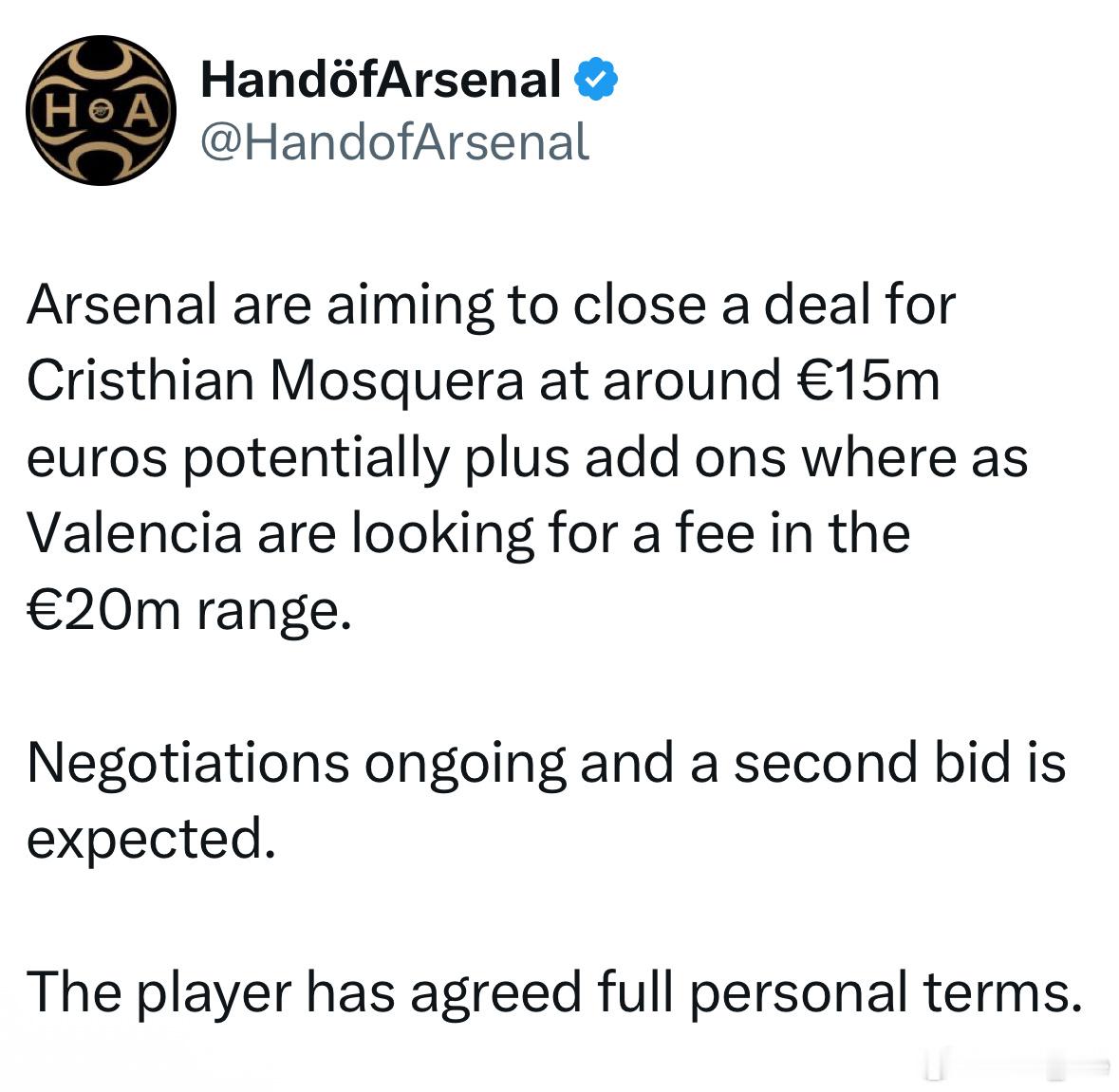Click the Negotiations ongoing sentence
This screenshot has height=1092, width=1119.
546,801
